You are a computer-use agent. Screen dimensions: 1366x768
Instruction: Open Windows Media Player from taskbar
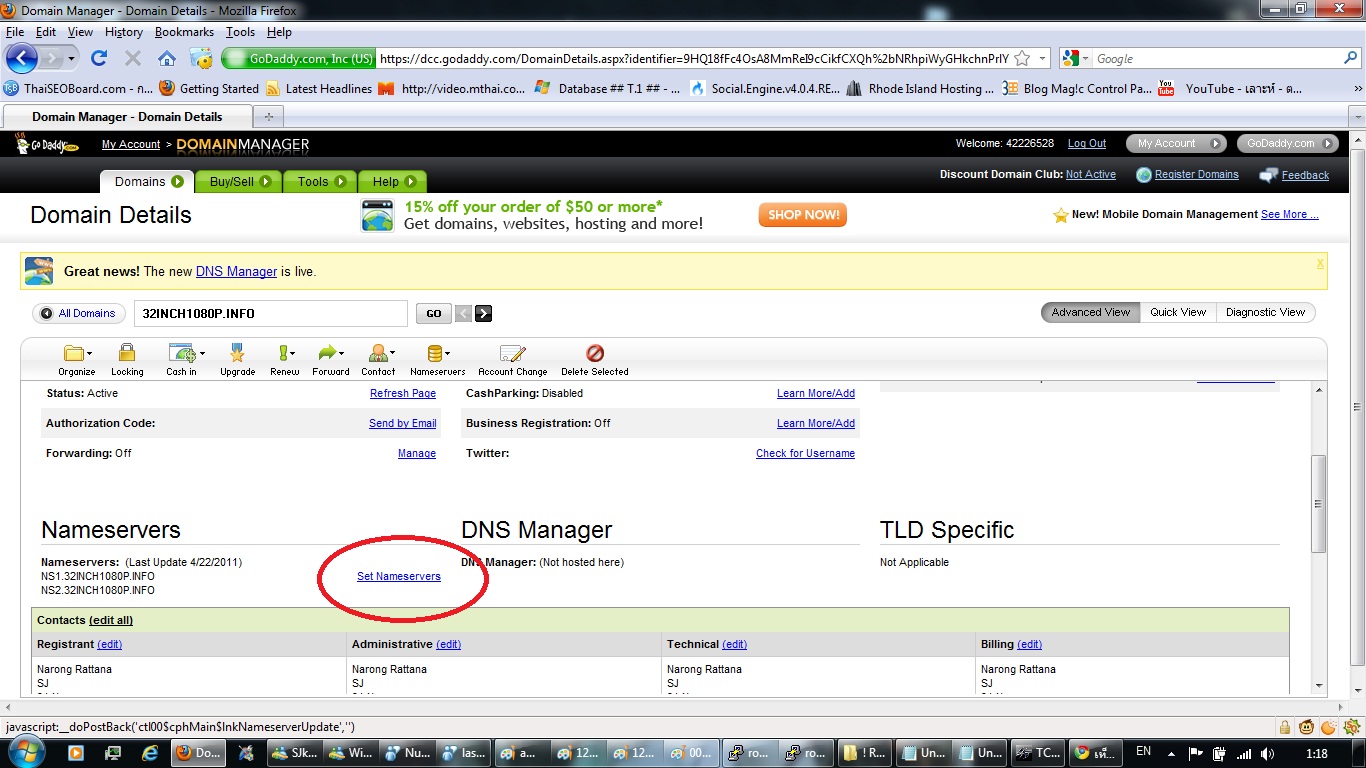click(x=76, y=753)
